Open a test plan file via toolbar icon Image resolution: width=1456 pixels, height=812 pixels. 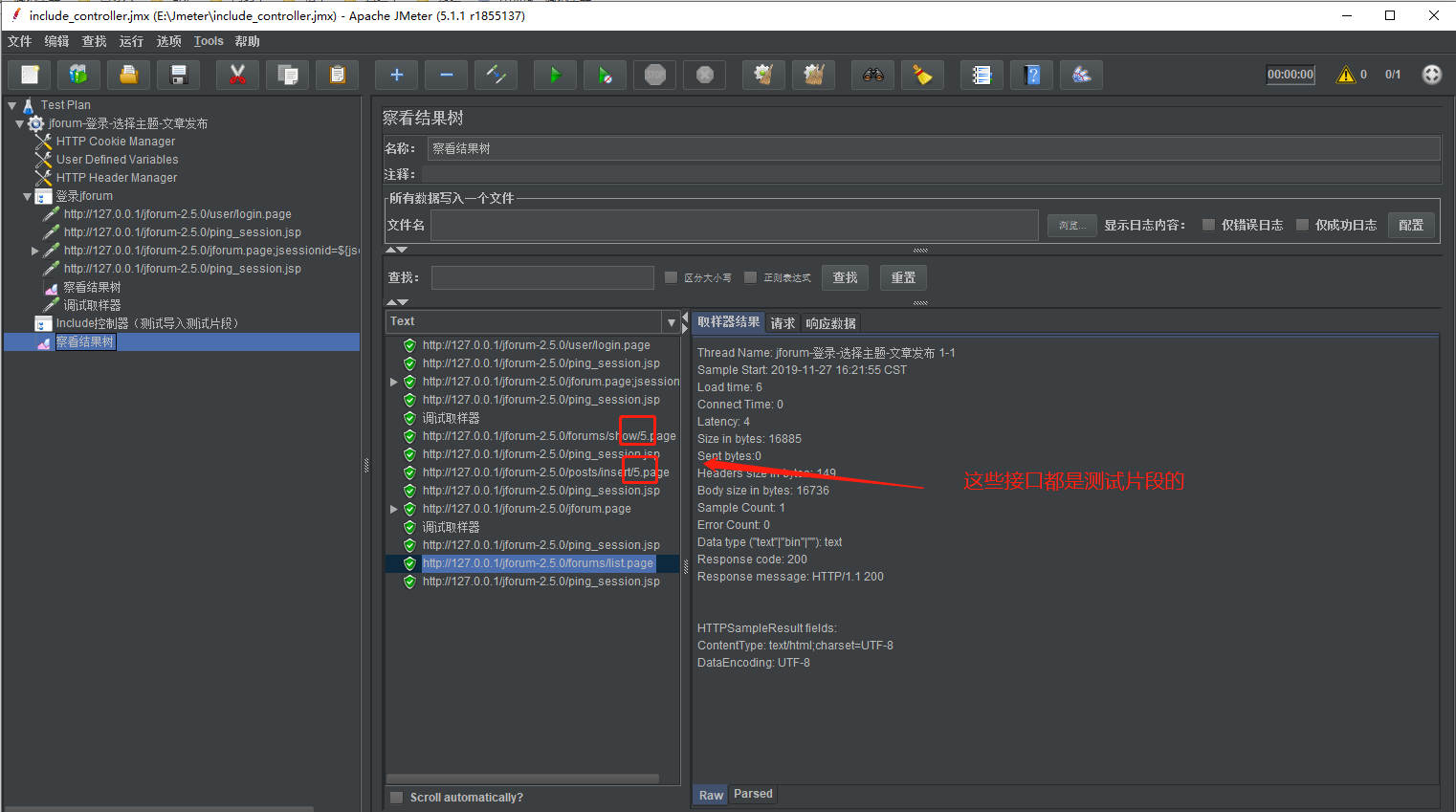127,74
